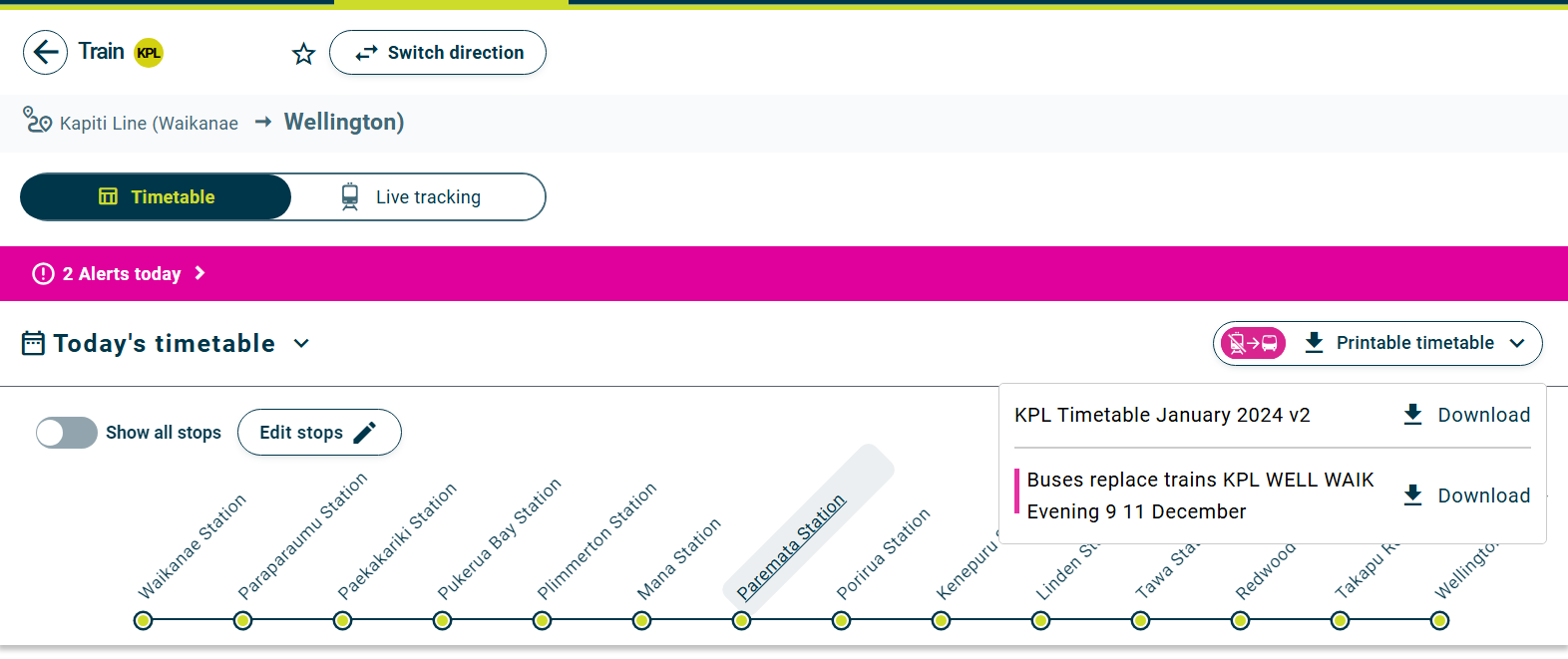Click the route waypoint icon beside Kapiti Line
The width and height of the screenshot is (1568, 659).
37,121
